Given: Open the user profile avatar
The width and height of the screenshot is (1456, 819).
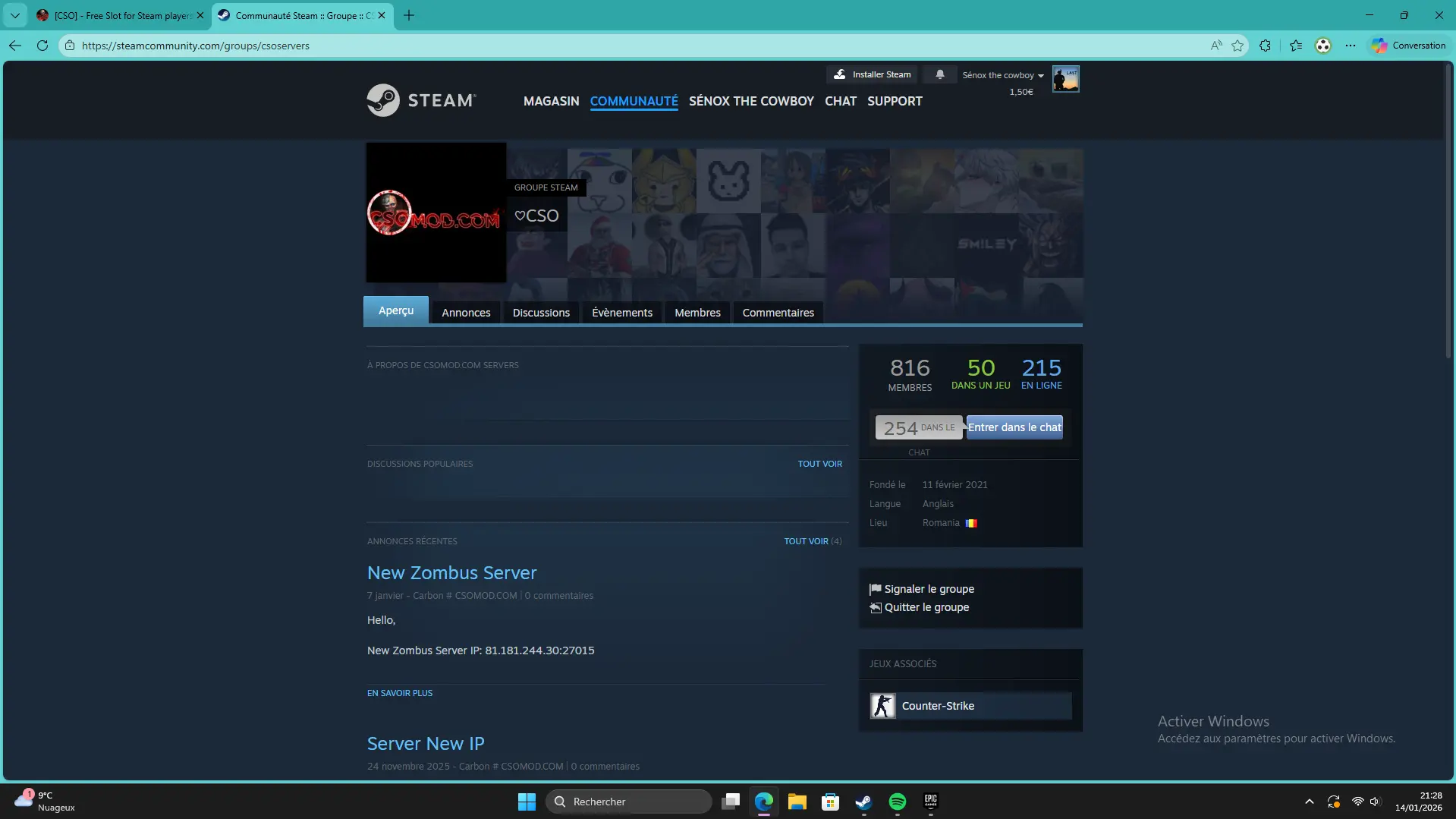Looking at the screenshot, I should [x=1065, y=79].
